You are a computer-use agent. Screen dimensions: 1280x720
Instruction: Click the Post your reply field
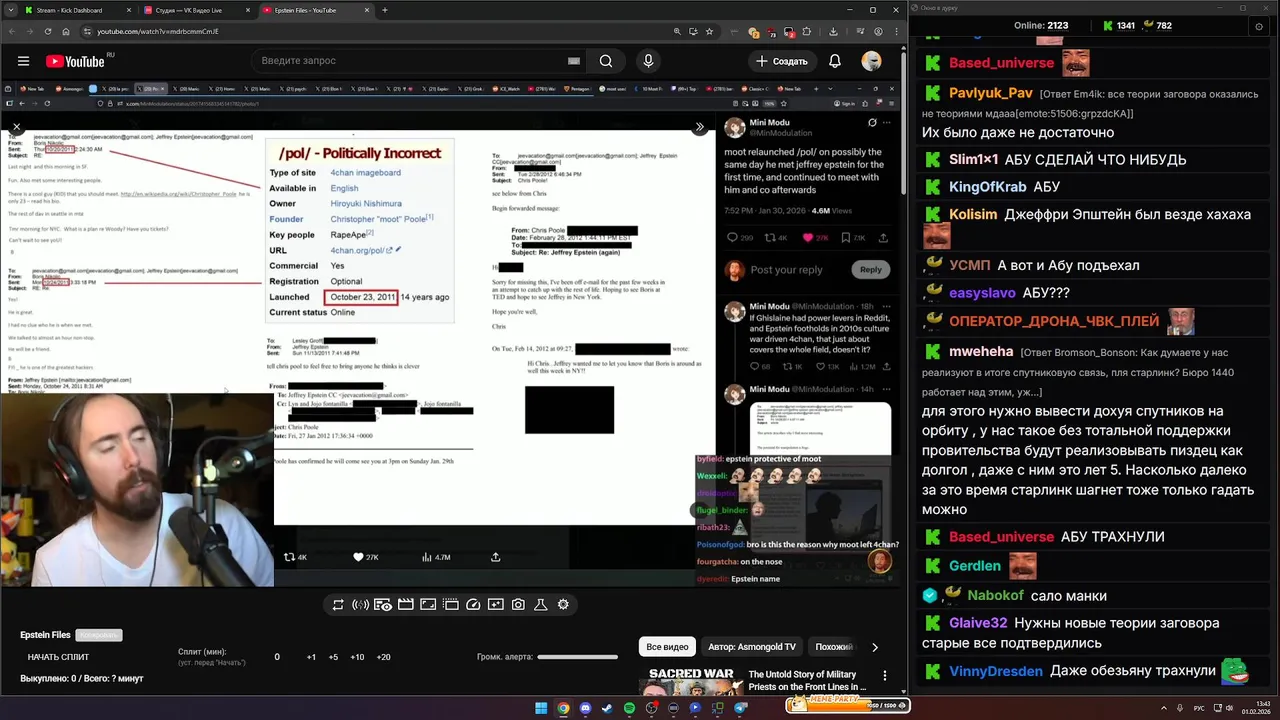pyautogui.click(x=786, y=270)
